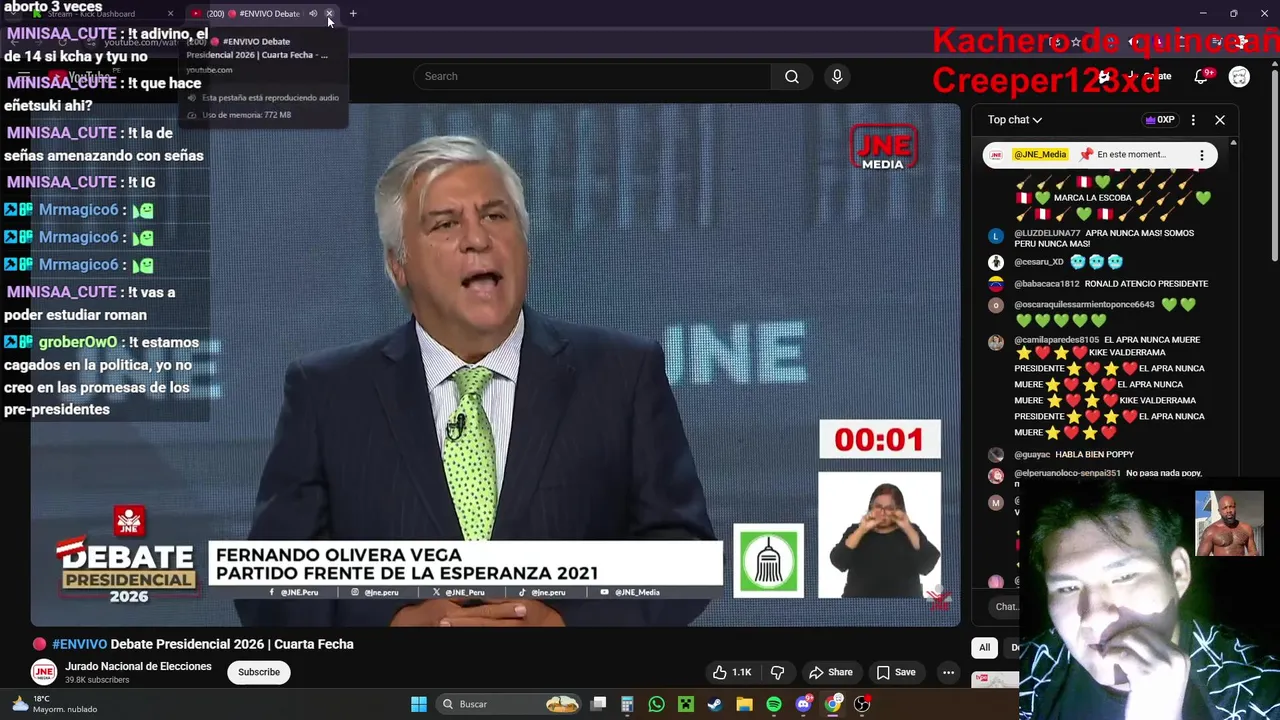Image resolution: width=1280 pixels, height=720 pixels.
Task: Select the All filter chip
Action: [985, 647]
